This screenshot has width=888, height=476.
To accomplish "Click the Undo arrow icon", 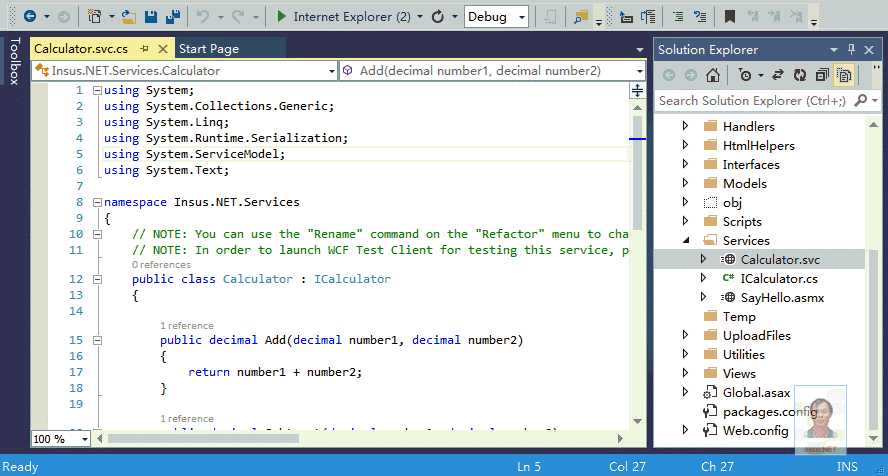I will (203, 17).
